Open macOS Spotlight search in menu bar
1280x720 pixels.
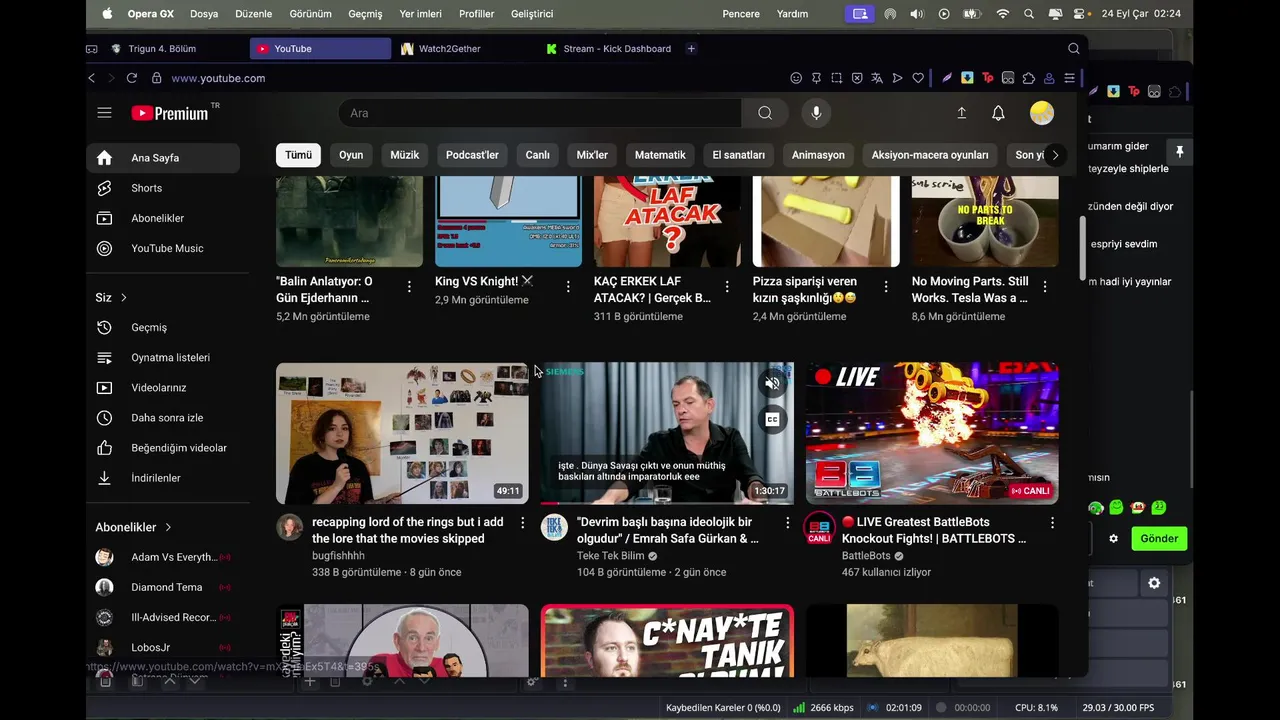[x=1029, y=14]
